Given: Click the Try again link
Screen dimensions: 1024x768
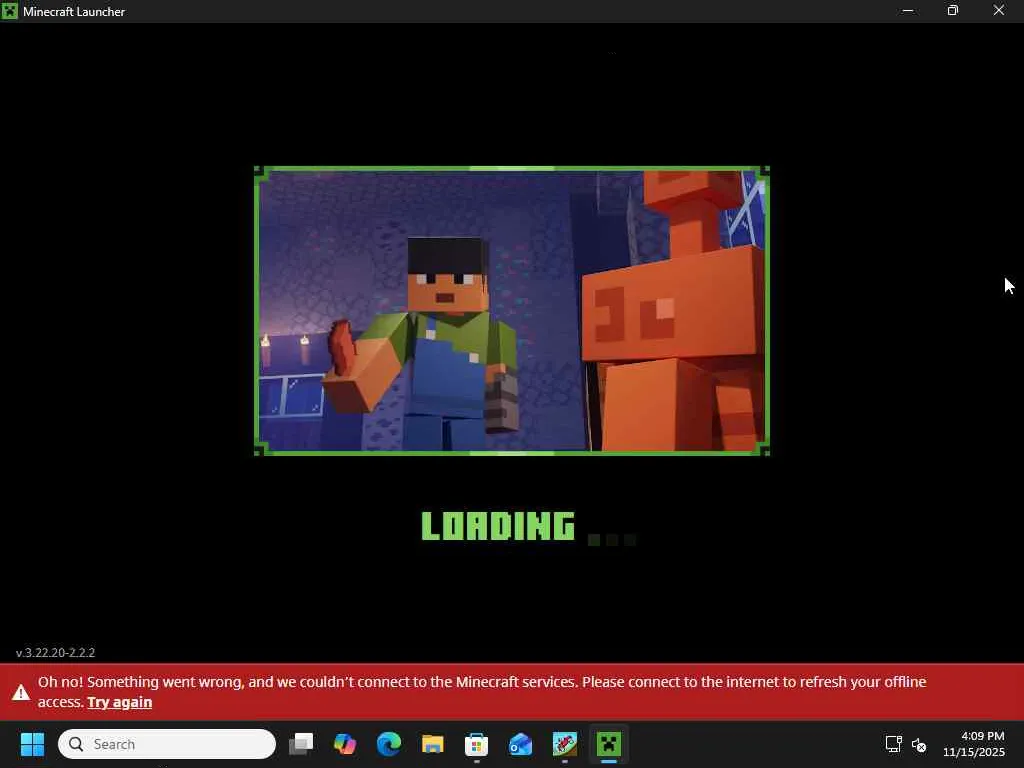Looking at the screenshot, I should [120, 702].
